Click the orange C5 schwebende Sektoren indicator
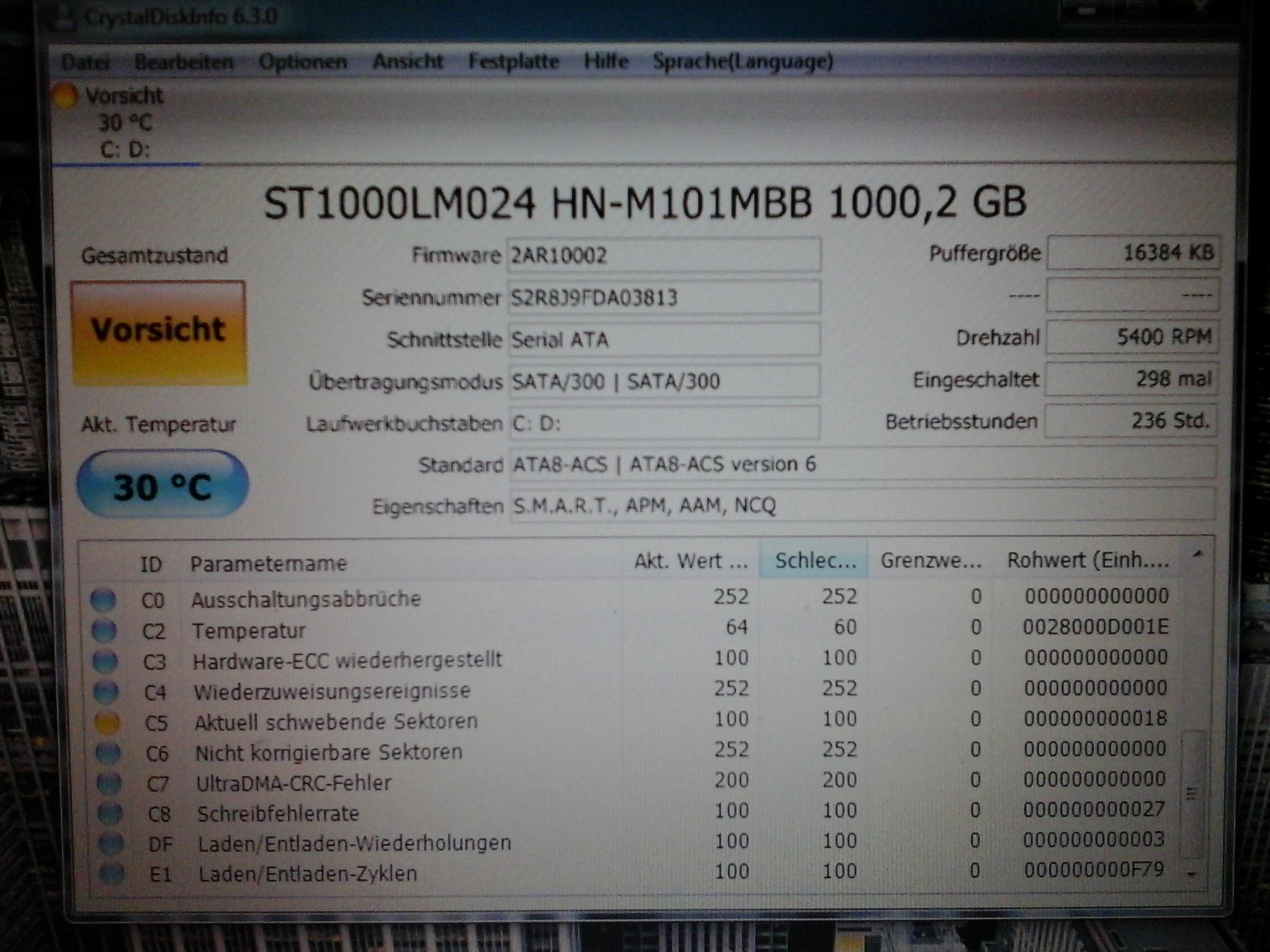 [107, 723]
